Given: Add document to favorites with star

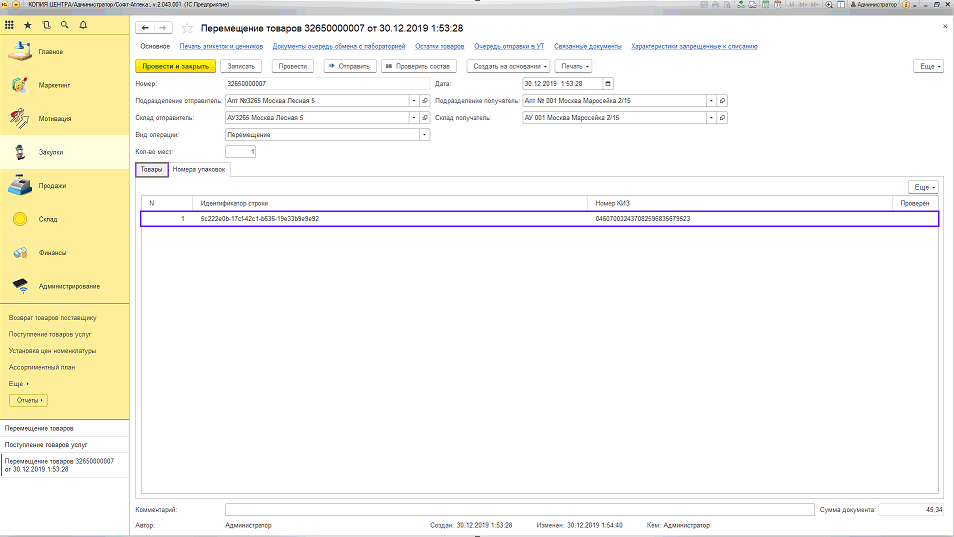Looking at the screenshot, I should coord(186,28).
